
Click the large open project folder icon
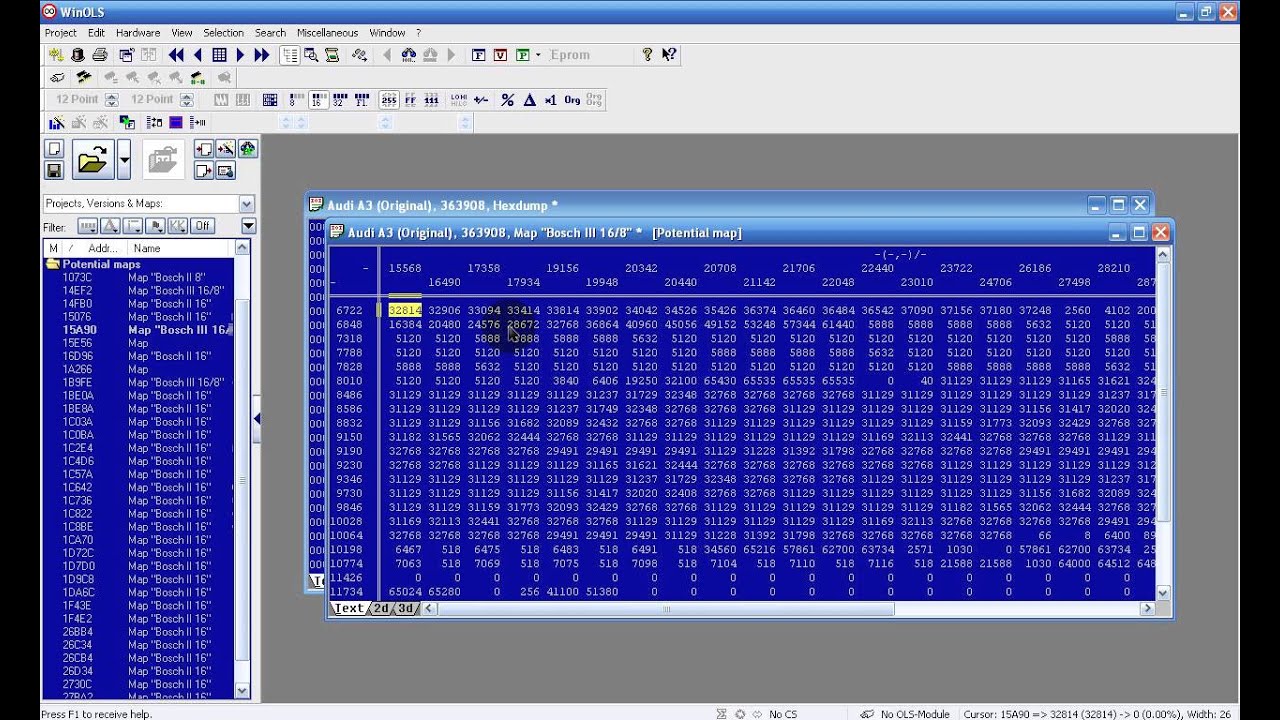point(93,159)
